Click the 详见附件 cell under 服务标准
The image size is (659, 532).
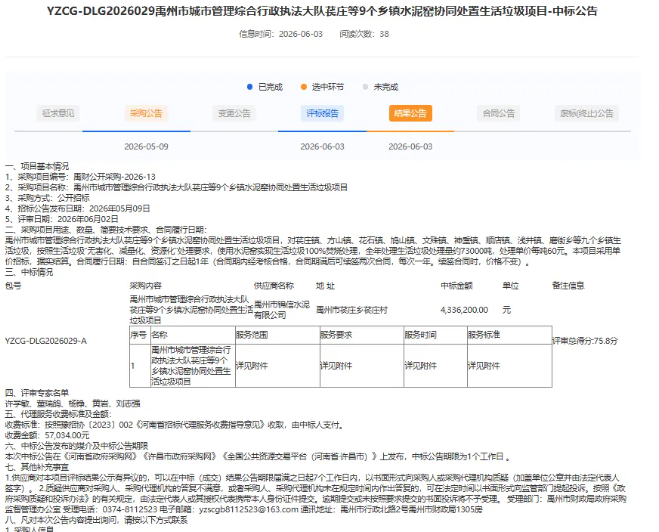[484, 366]
